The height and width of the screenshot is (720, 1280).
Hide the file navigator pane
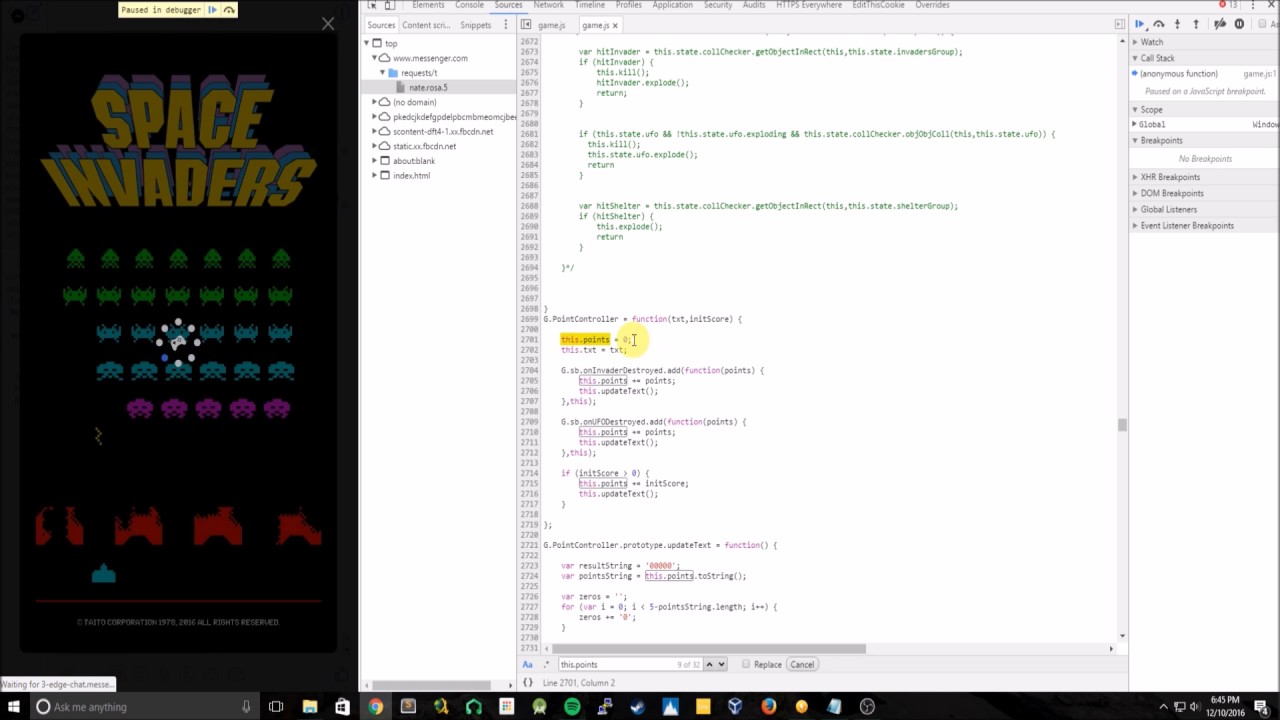click(x=526, y=25)
